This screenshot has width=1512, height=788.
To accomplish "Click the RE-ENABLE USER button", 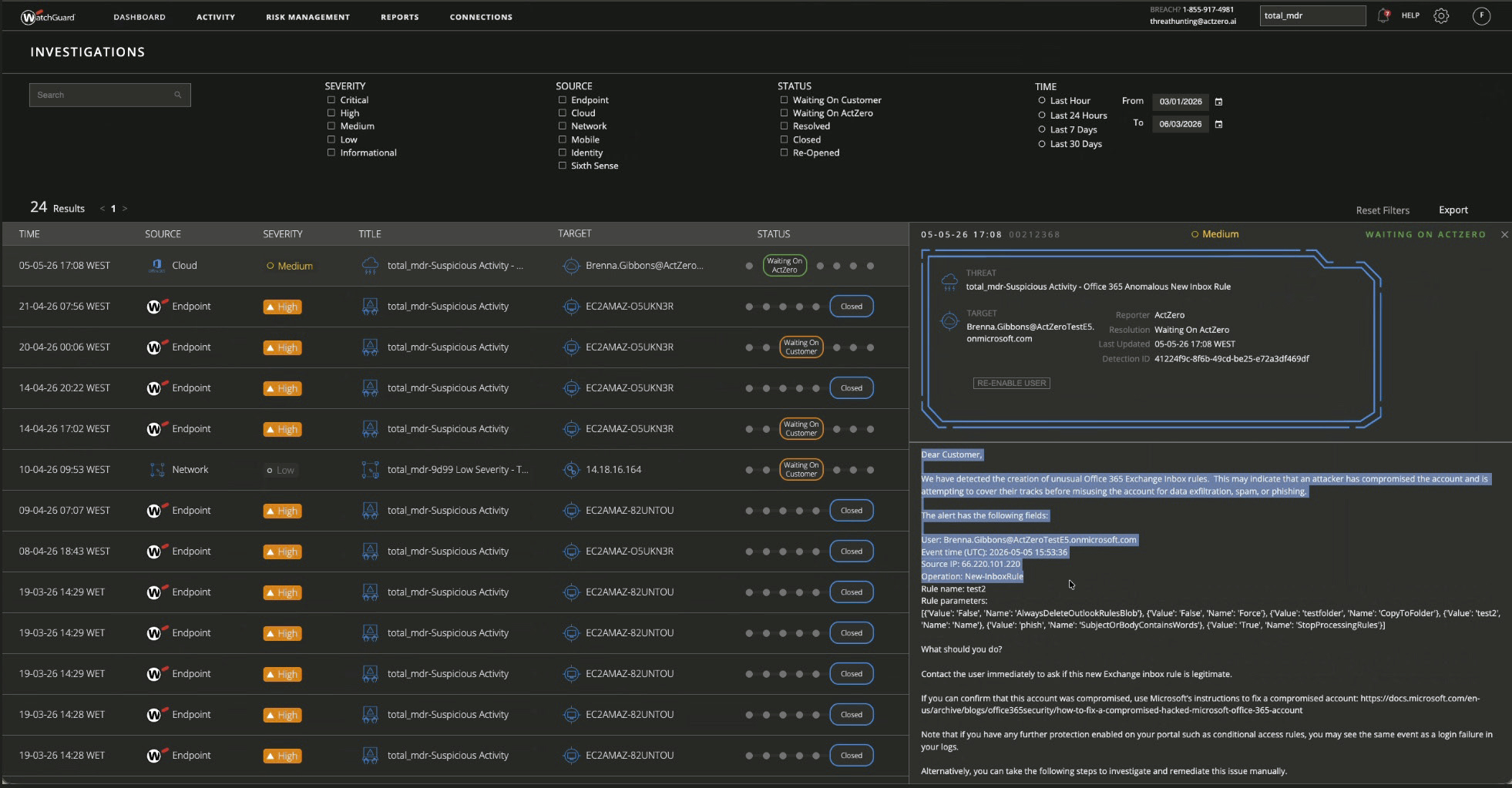I will pyautogui.click(x=1011, y=383).
